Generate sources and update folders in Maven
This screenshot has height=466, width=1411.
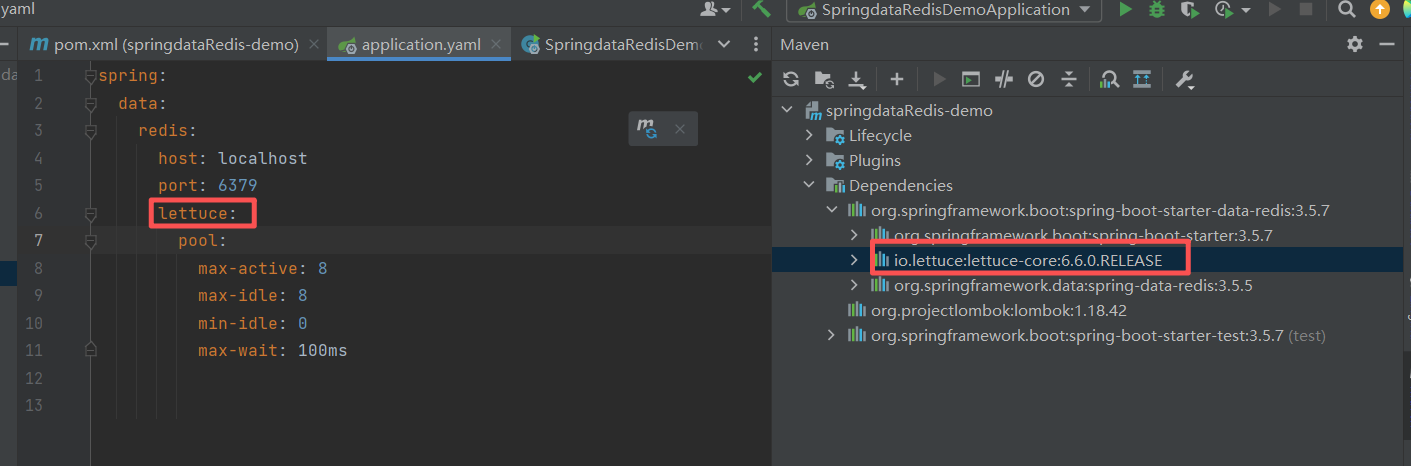[x=823, y=79]
